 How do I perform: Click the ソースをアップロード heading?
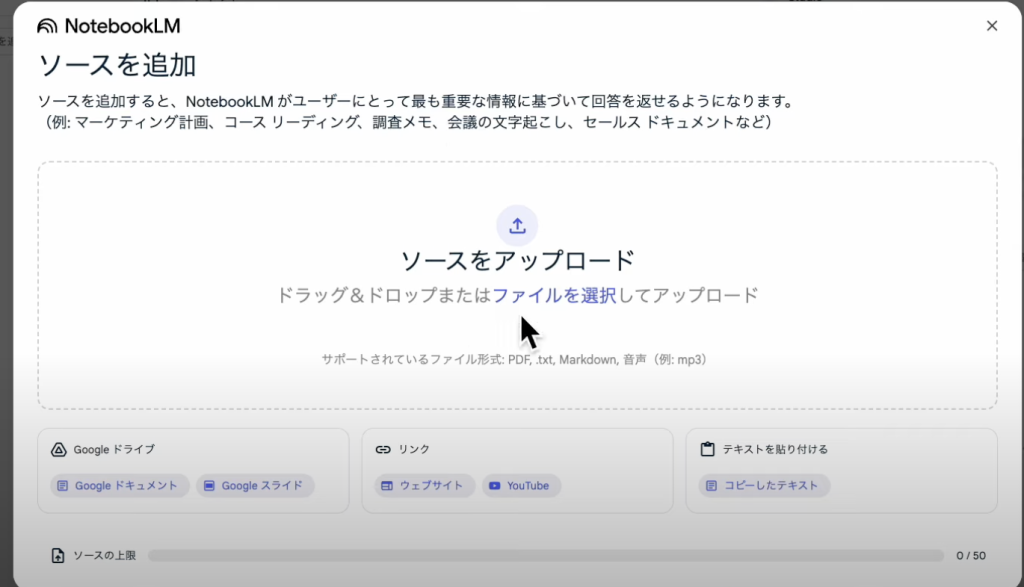517,261
